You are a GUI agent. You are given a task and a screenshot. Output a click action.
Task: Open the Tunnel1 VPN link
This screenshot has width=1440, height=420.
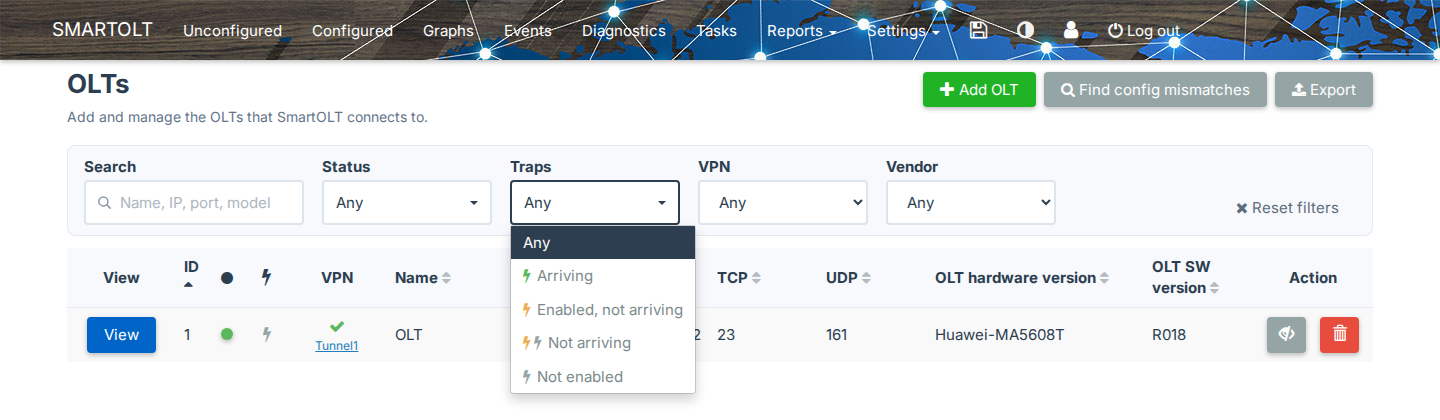coord(337,346)
